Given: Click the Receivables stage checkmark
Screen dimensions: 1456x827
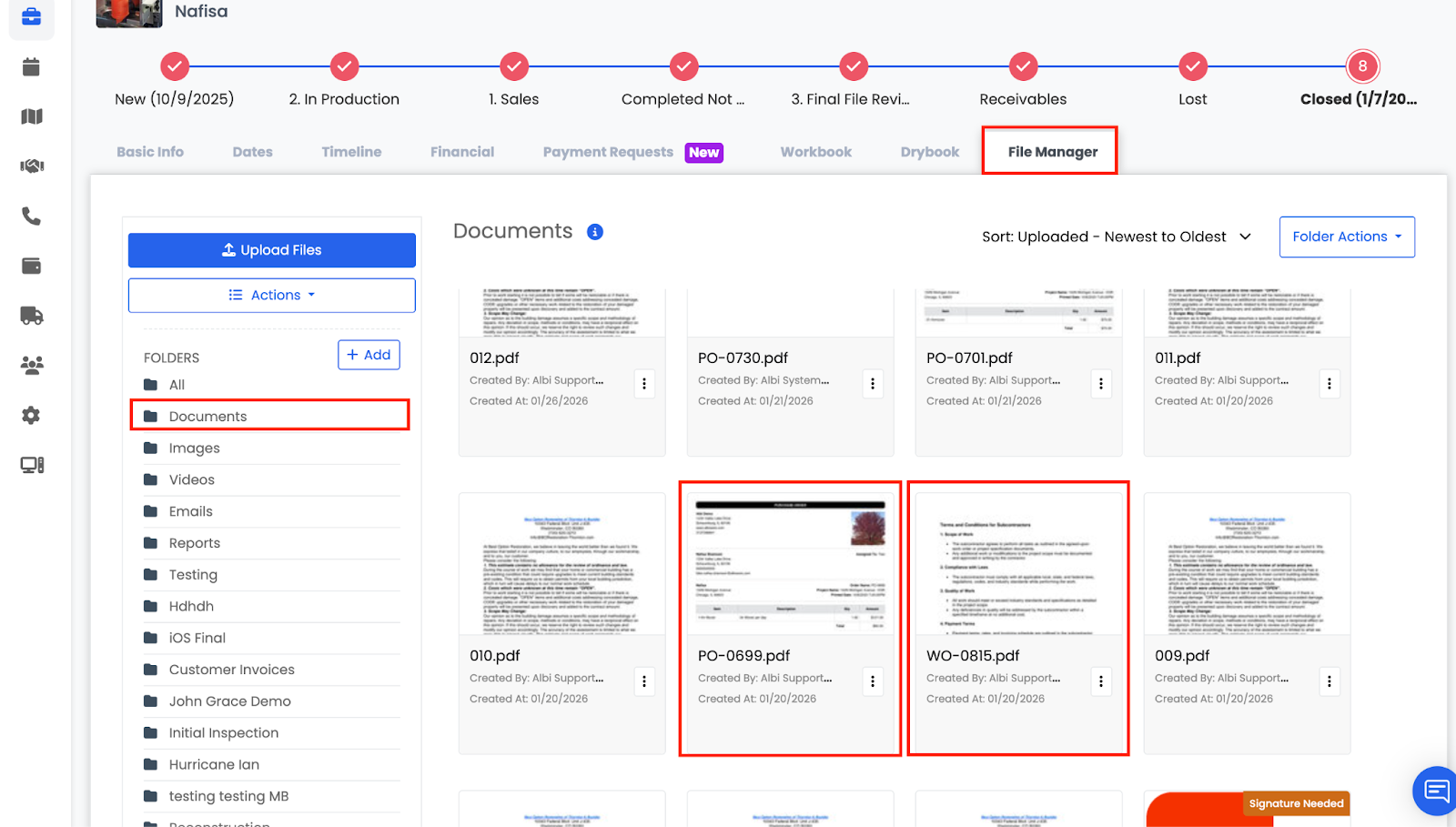Looking at the screenshot, I should [1023, 66].
